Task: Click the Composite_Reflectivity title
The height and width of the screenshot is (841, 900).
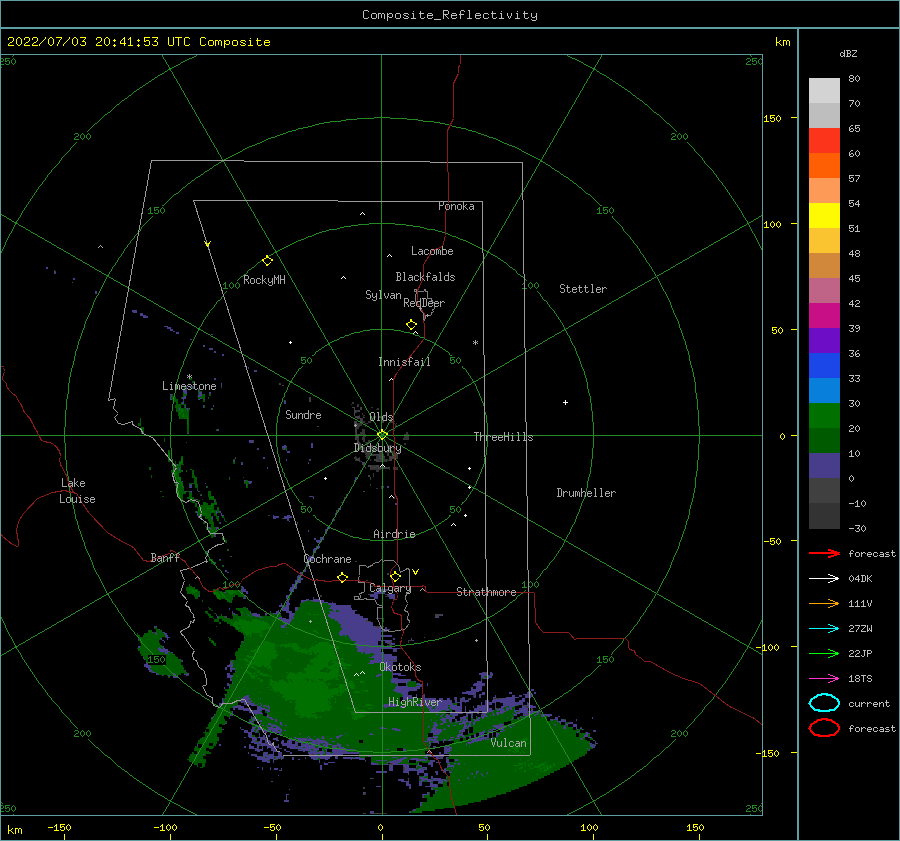Action: point(450,15)
